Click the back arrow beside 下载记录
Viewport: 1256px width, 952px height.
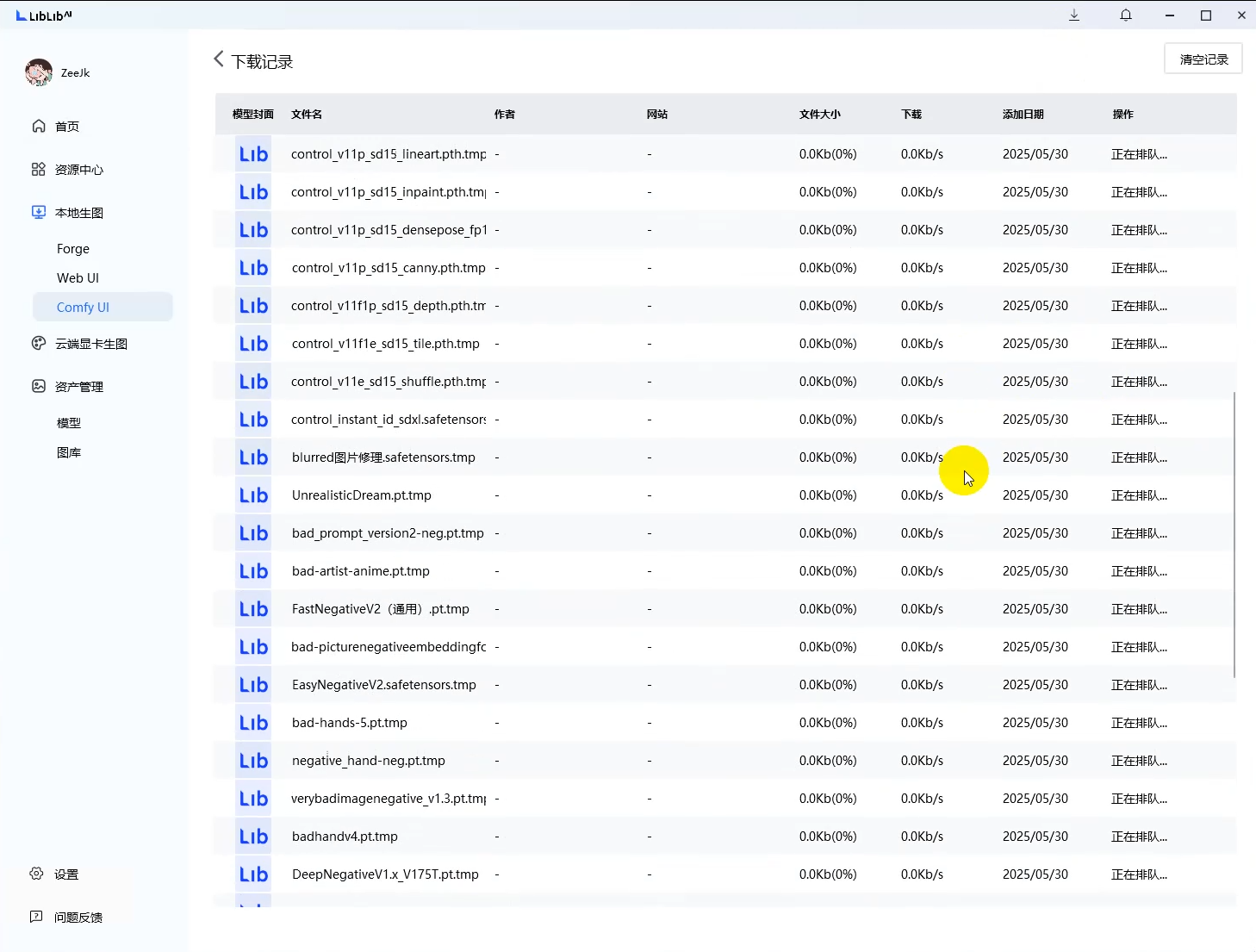pyautogui.click(x=219, y=59)
